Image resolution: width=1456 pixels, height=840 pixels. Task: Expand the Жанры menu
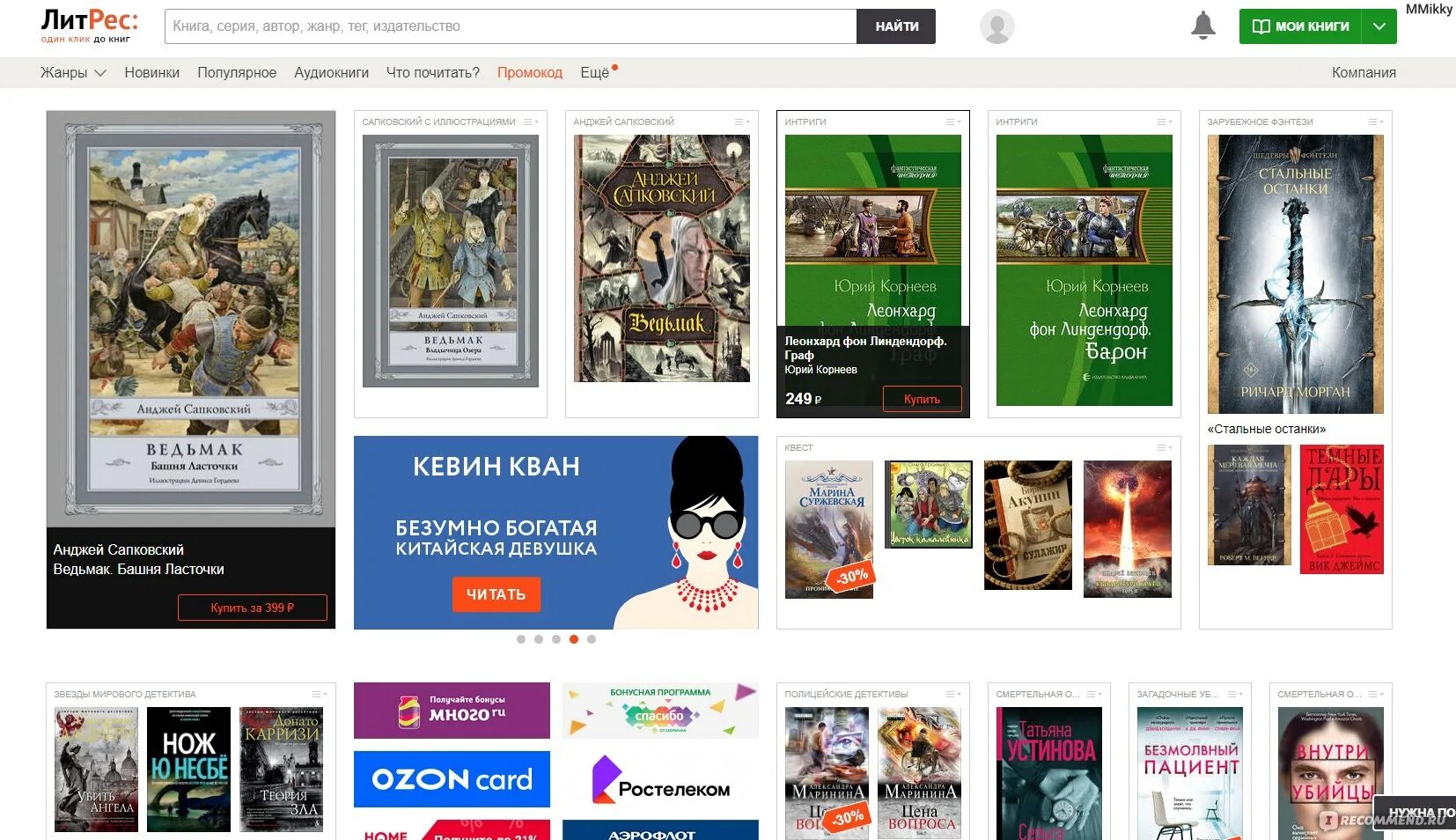click(x=73, y=73)
